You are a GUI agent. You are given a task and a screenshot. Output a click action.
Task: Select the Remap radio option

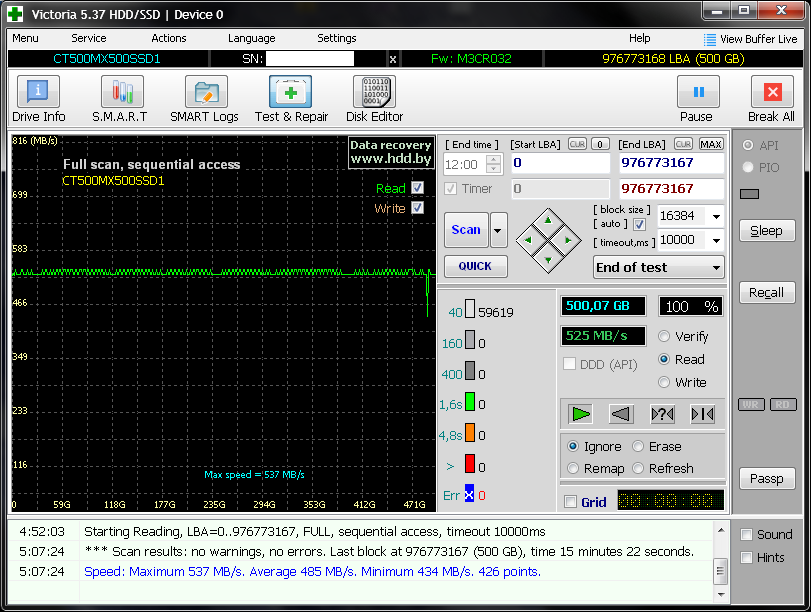click(573, 468)
